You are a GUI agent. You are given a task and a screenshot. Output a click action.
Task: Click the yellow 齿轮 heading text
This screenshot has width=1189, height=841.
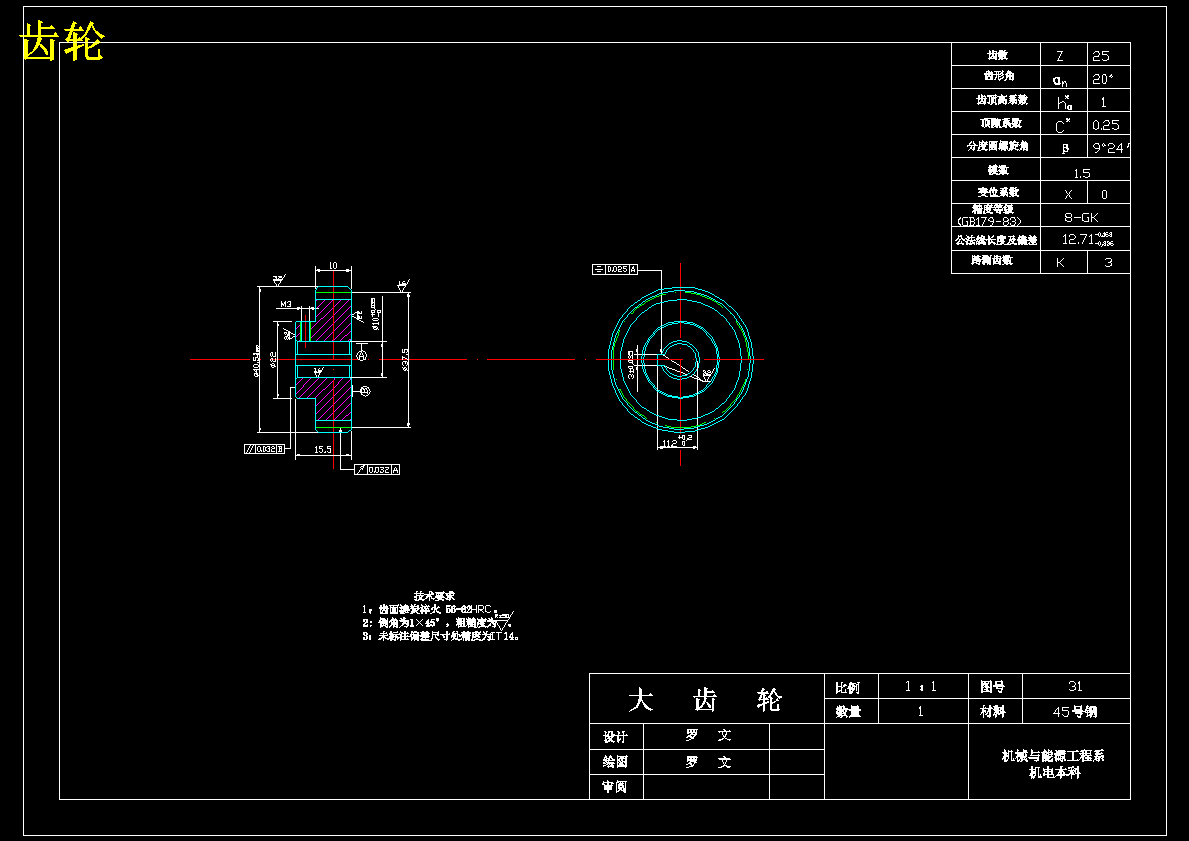pyautogui.click(x=61, y=41)
